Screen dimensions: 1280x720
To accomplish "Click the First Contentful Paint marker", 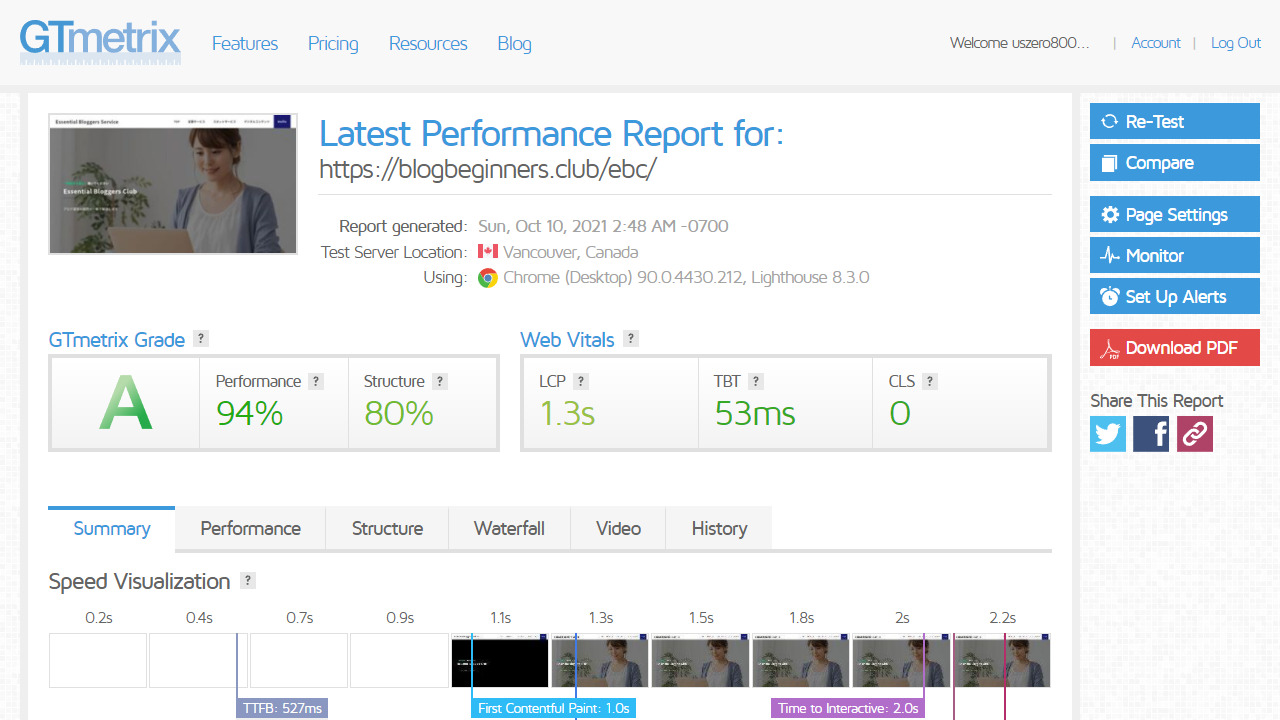I will [553, 708].
